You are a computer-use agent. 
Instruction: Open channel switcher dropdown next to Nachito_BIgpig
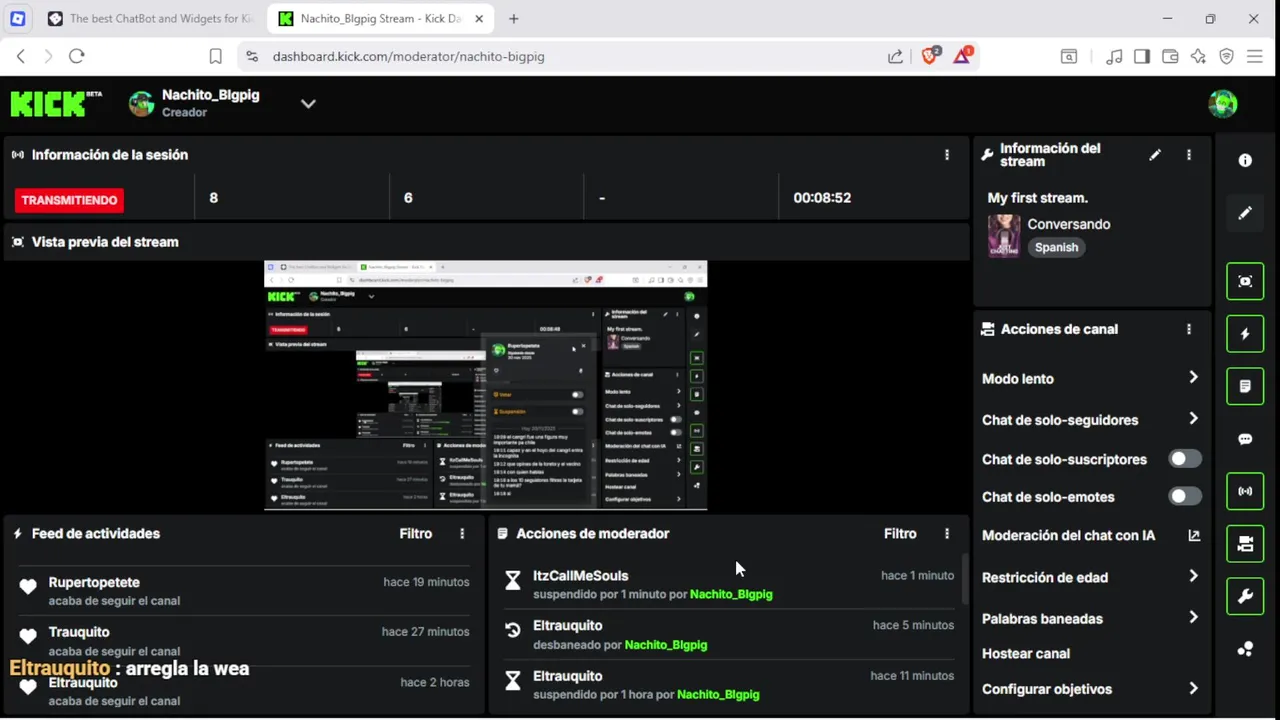[x=308, y=103]
